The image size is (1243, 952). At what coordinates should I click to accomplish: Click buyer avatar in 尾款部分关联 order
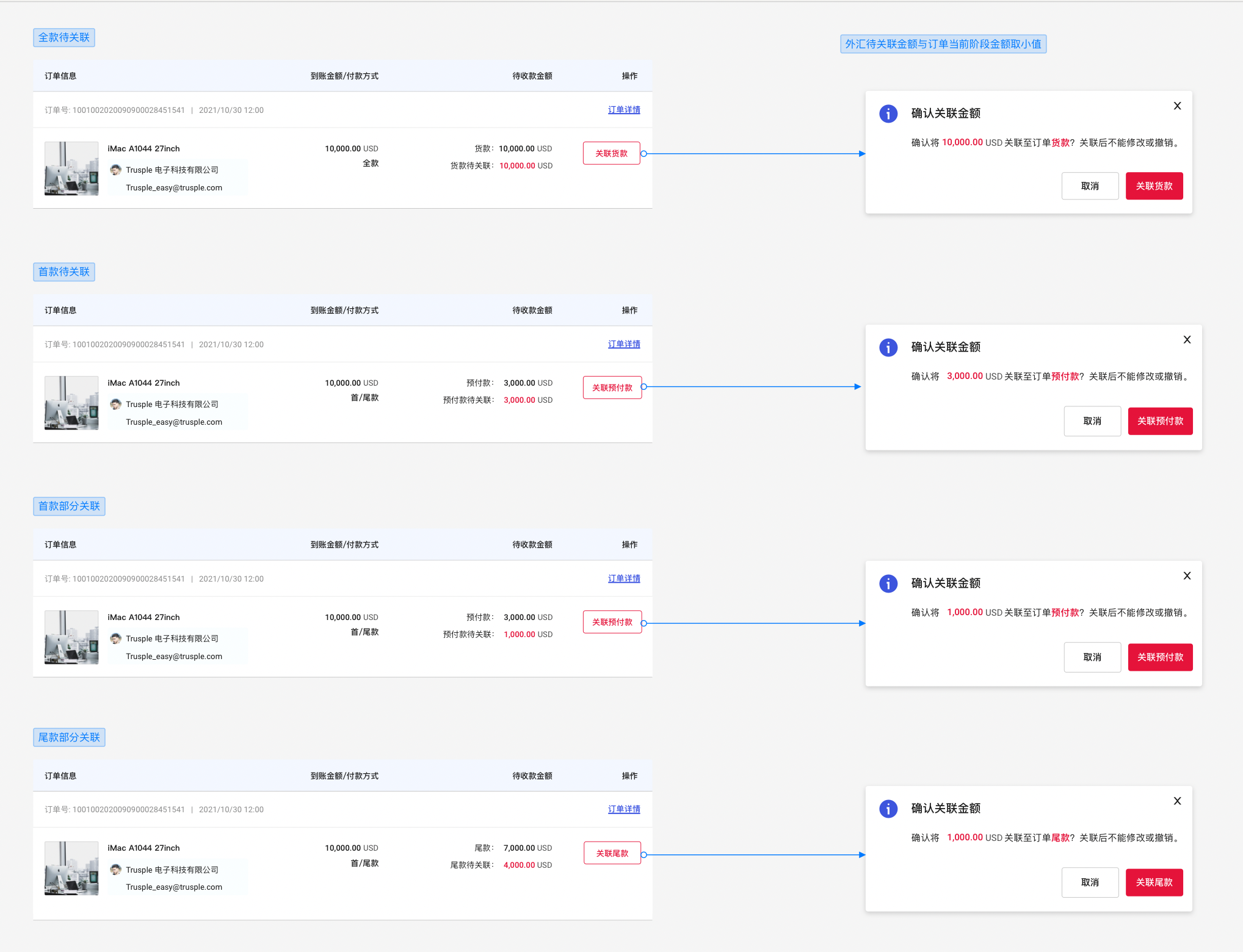click(115, 869)
